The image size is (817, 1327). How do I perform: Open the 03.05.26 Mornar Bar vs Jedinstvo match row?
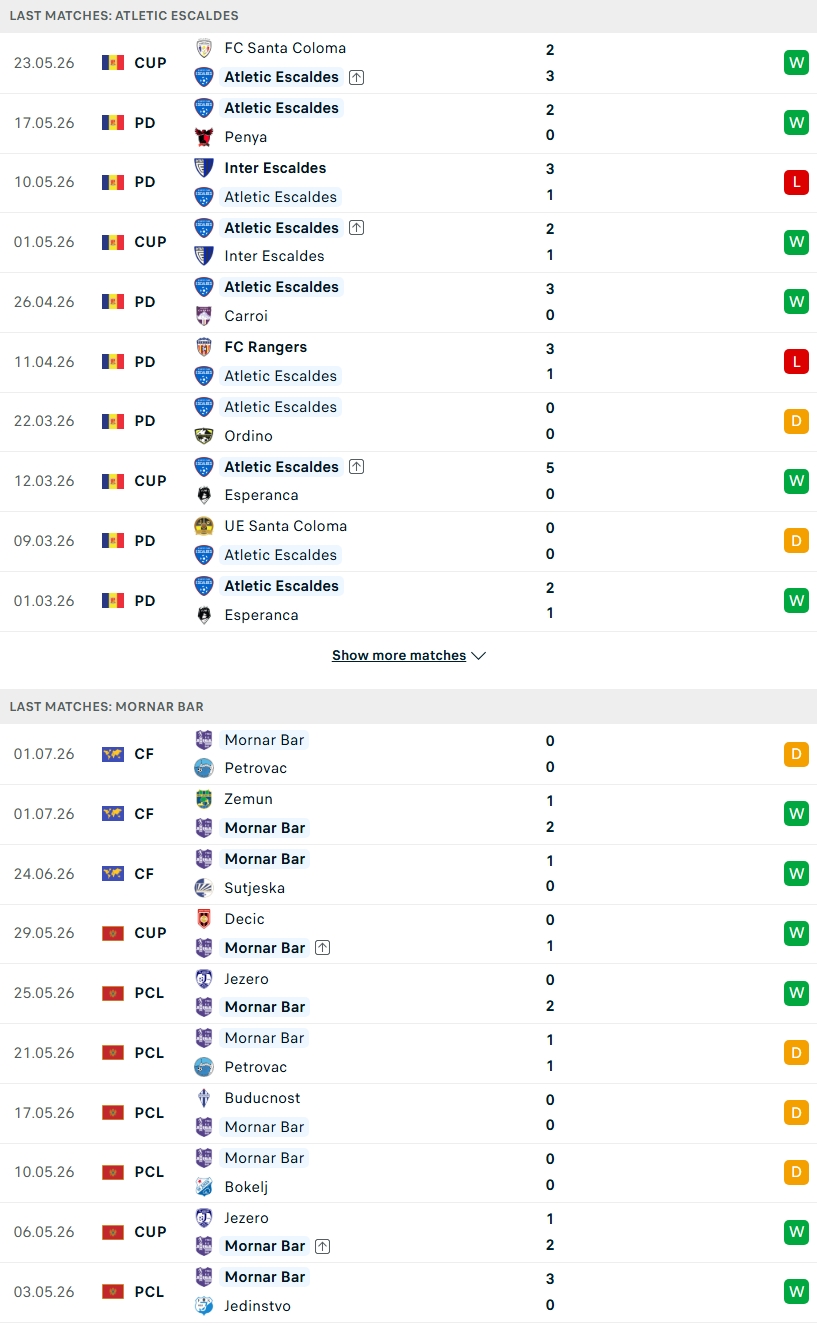pos(408,1292)
